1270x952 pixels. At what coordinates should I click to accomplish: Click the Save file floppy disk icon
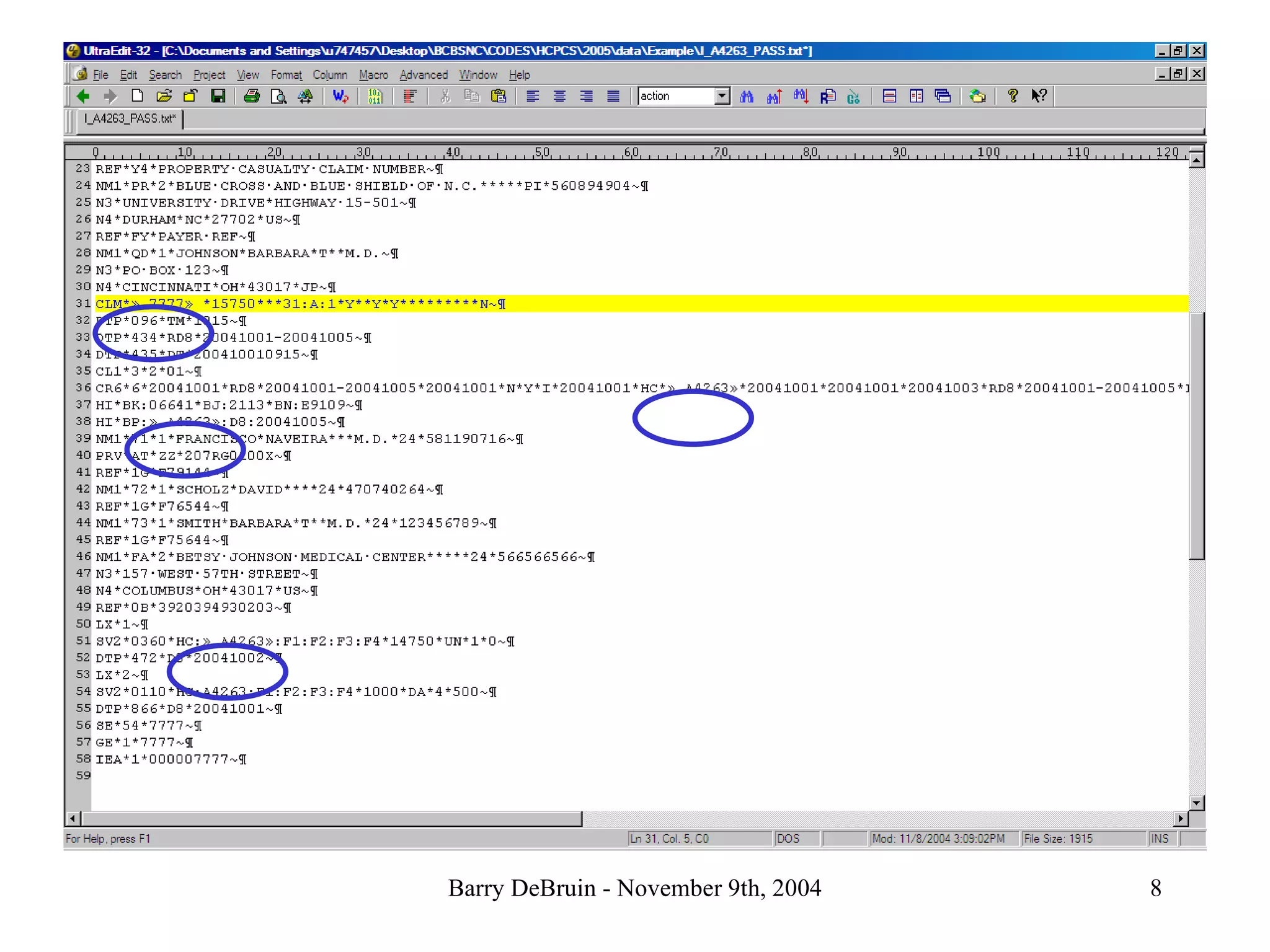[218, 96]
